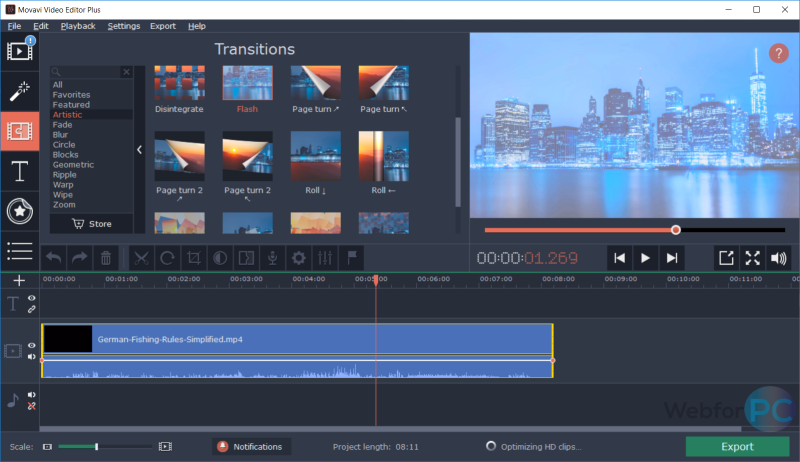Collapse the transitions category list arrow
800x462 pixels.
point(140,150)
